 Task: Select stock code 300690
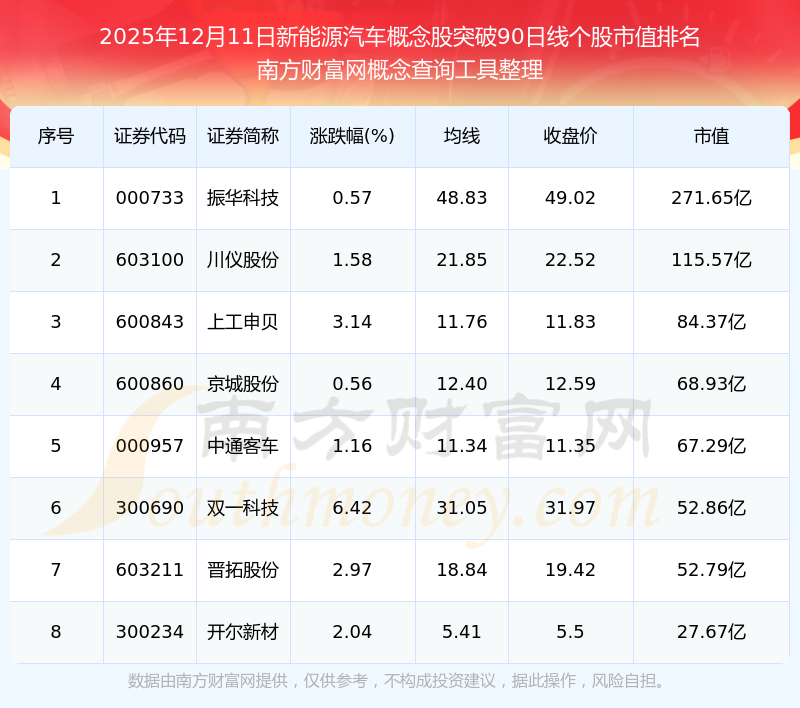[x=149, y=508]
